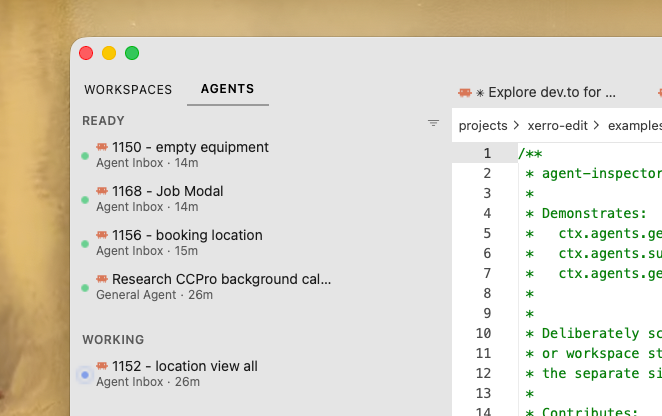Expand the chevron after projects breadcrumb
The image size is (662, 416).
[x=516, y=125]
